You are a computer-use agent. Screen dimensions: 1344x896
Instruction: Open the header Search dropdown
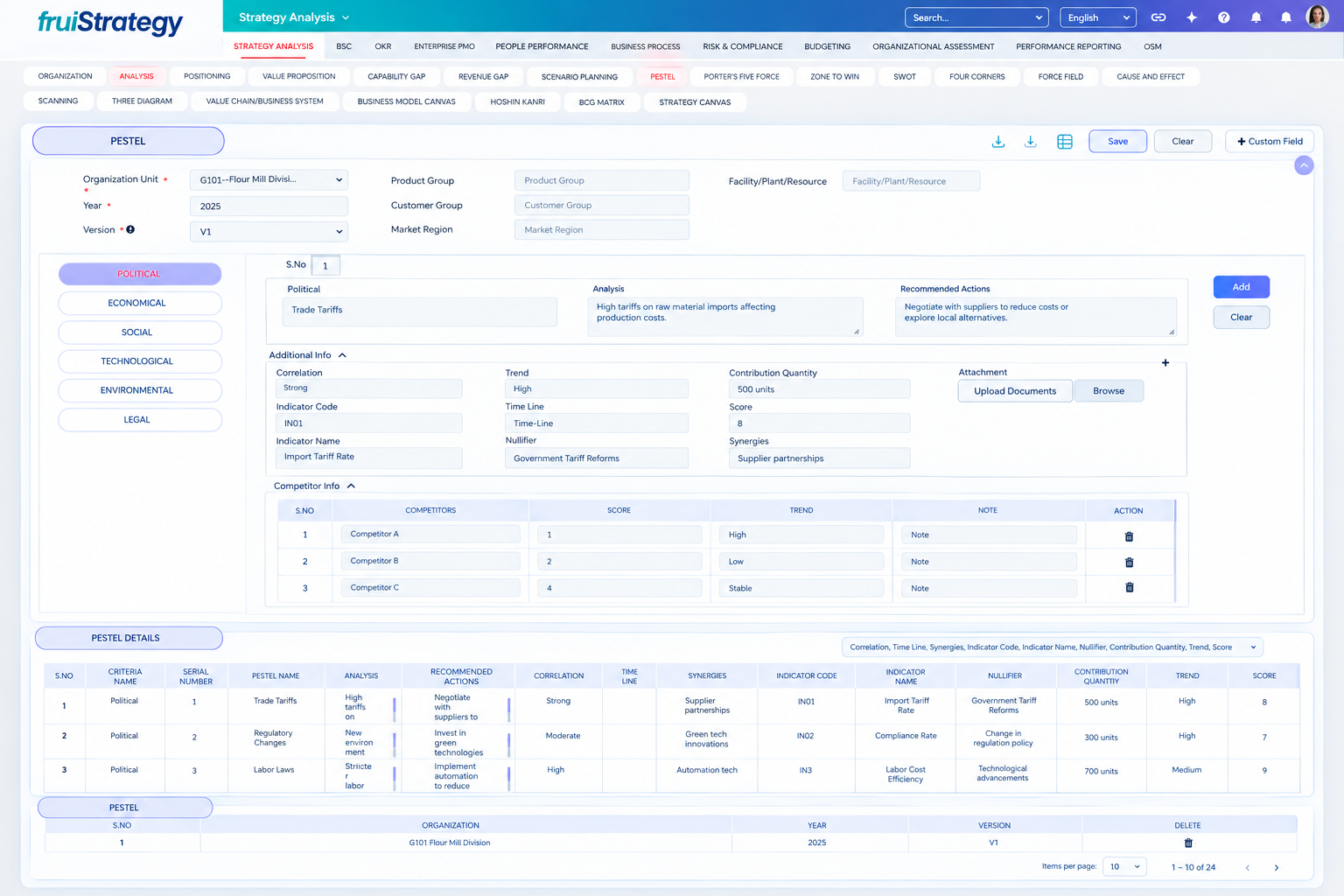point(976,17)
